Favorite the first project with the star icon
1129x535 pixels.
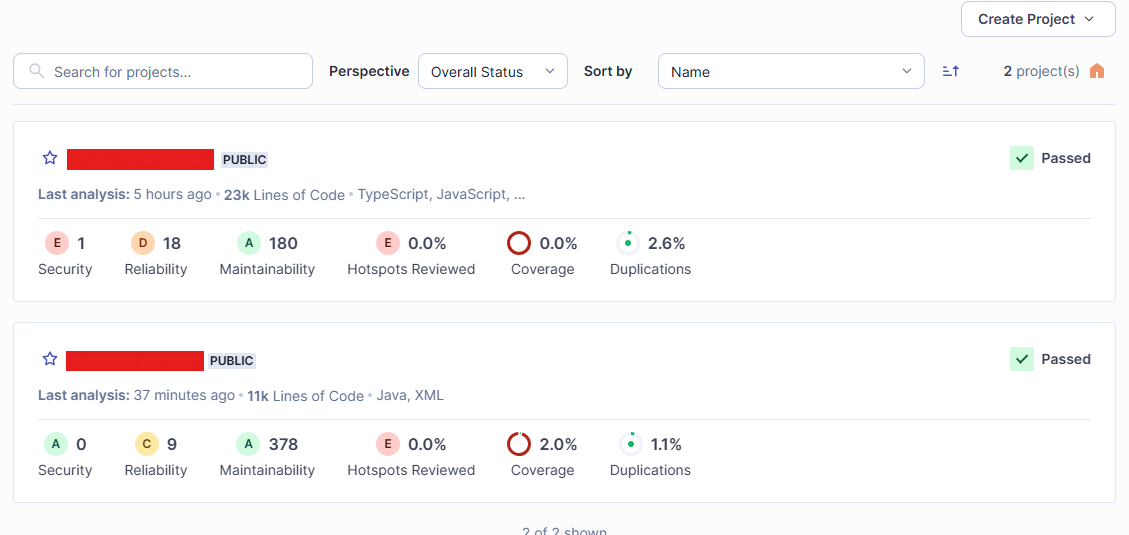point(50,158)
